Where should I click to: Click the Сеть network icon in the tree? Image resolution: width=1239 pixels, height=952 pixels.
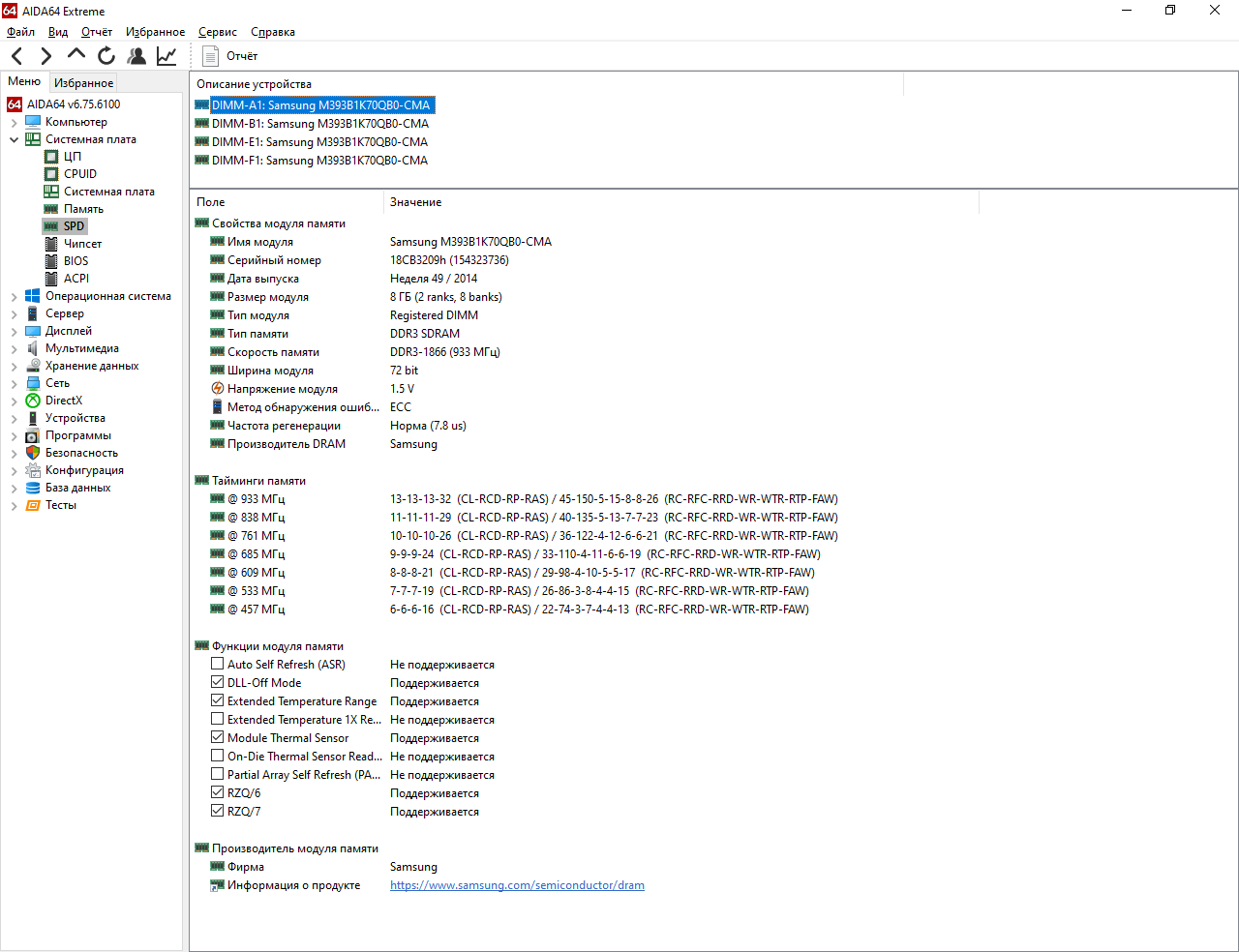pos(33,383)
